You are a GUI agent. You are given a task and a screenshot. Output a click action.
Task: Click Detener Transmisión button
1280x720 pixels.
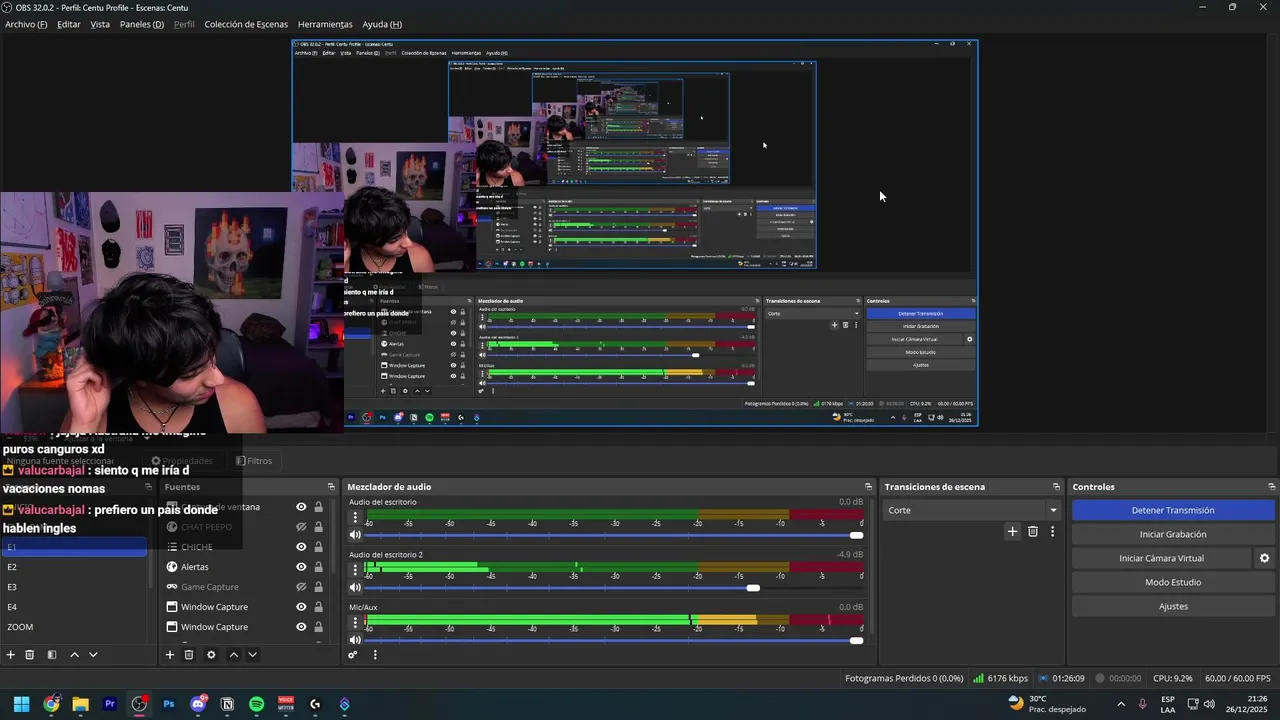point(1173,510)
